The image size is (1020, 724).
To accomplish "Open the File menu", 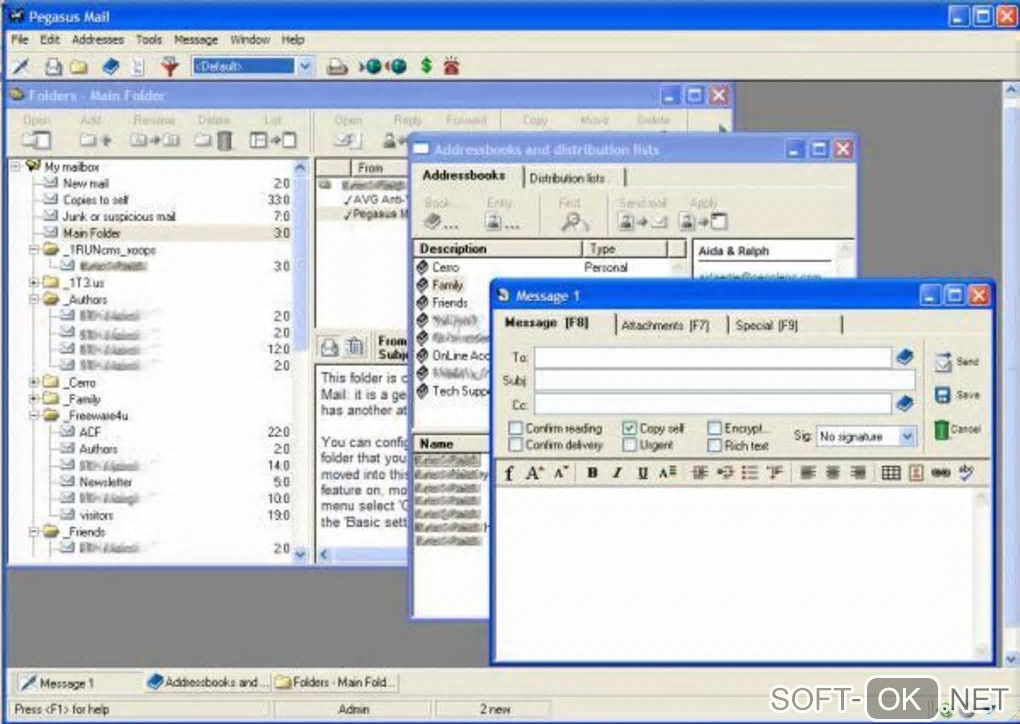I will [x=20, y=40].
